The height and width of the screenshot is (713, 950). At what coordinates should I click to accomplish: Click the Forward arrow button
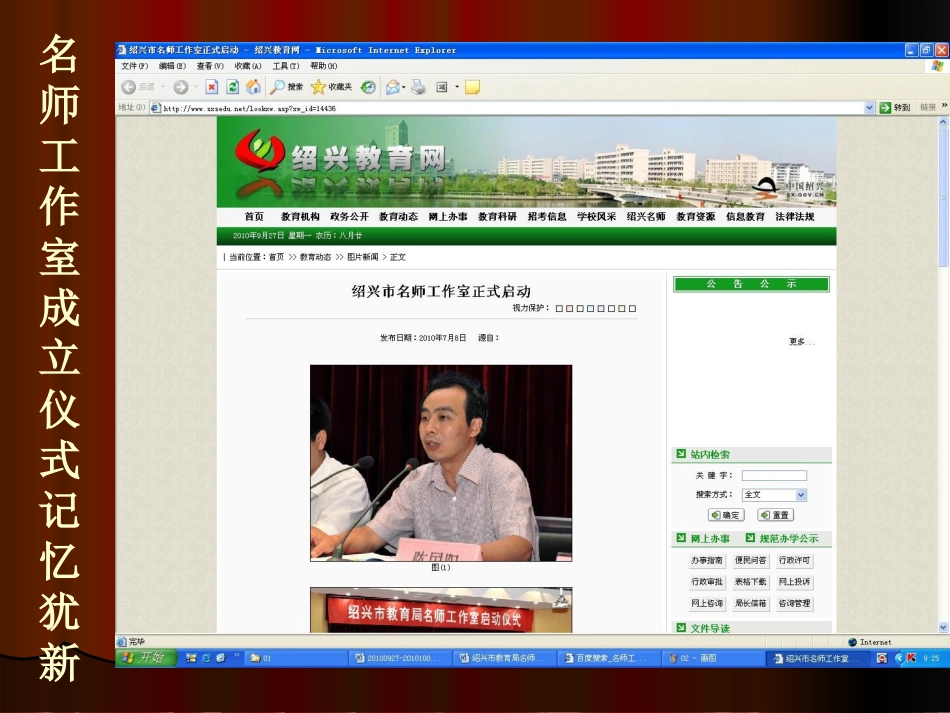point(181,87)
